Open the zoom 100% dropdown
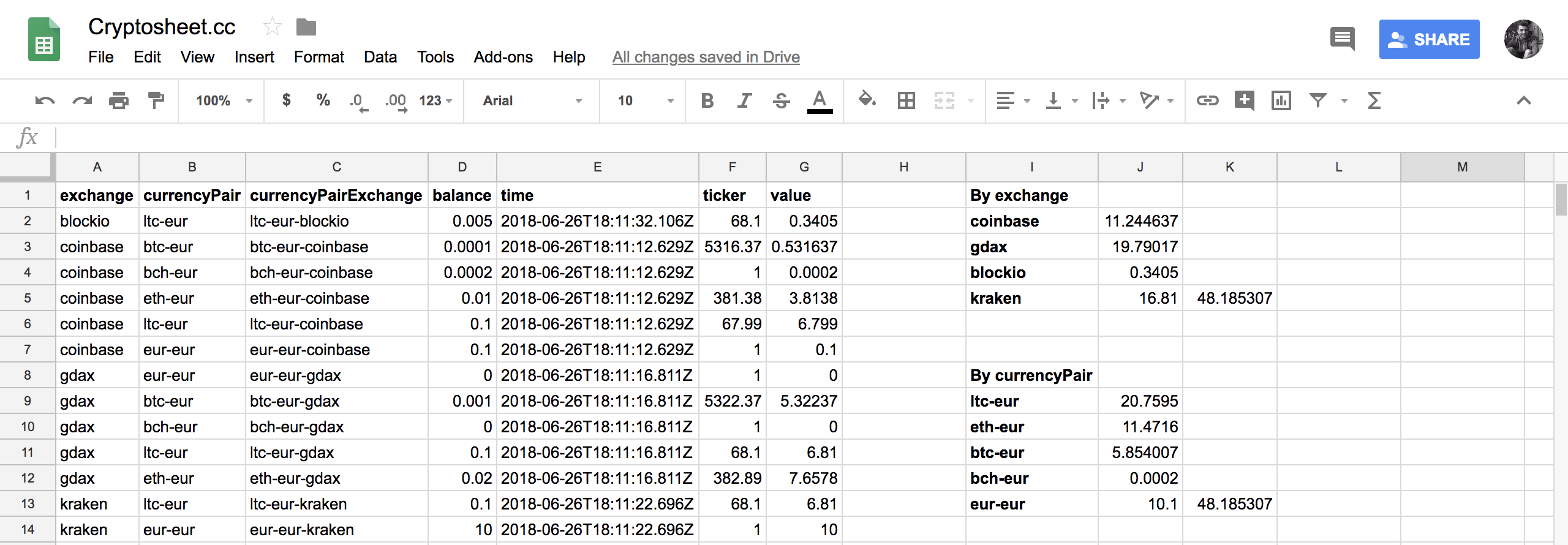 pyautogui.click(x=224, y=100)
